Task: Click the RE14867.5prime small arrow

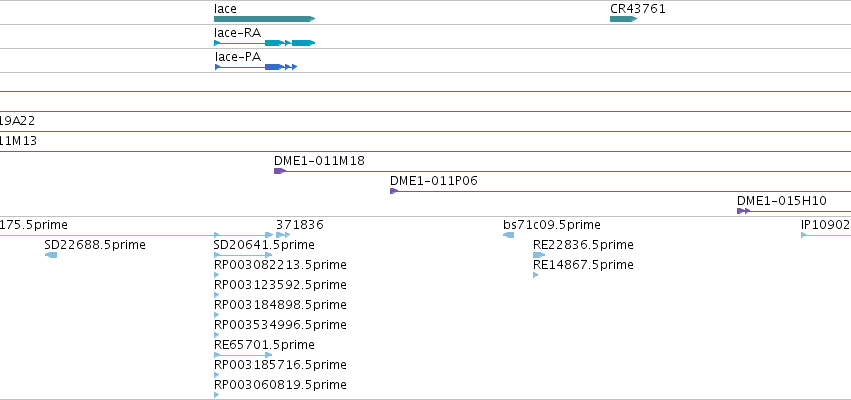Action: (x=536, y=275)
